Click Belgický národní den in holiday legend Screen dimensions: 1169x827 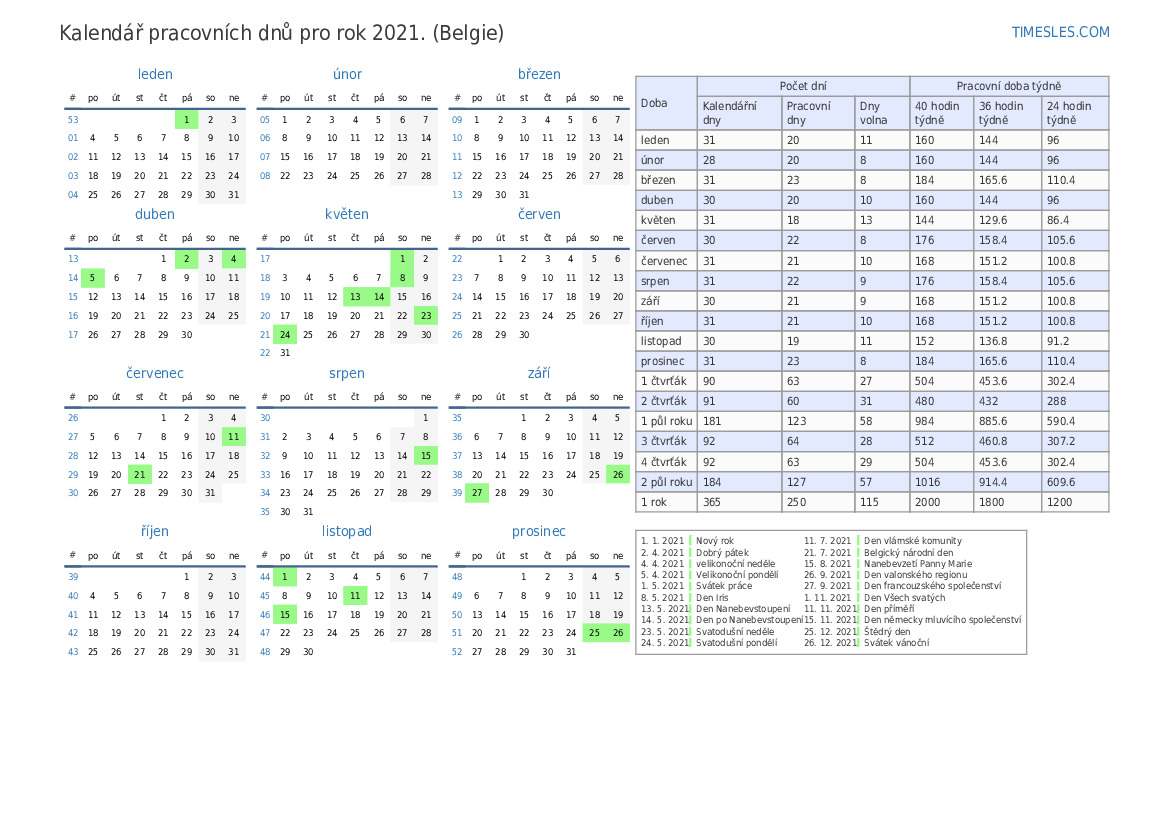coord(908,553)
